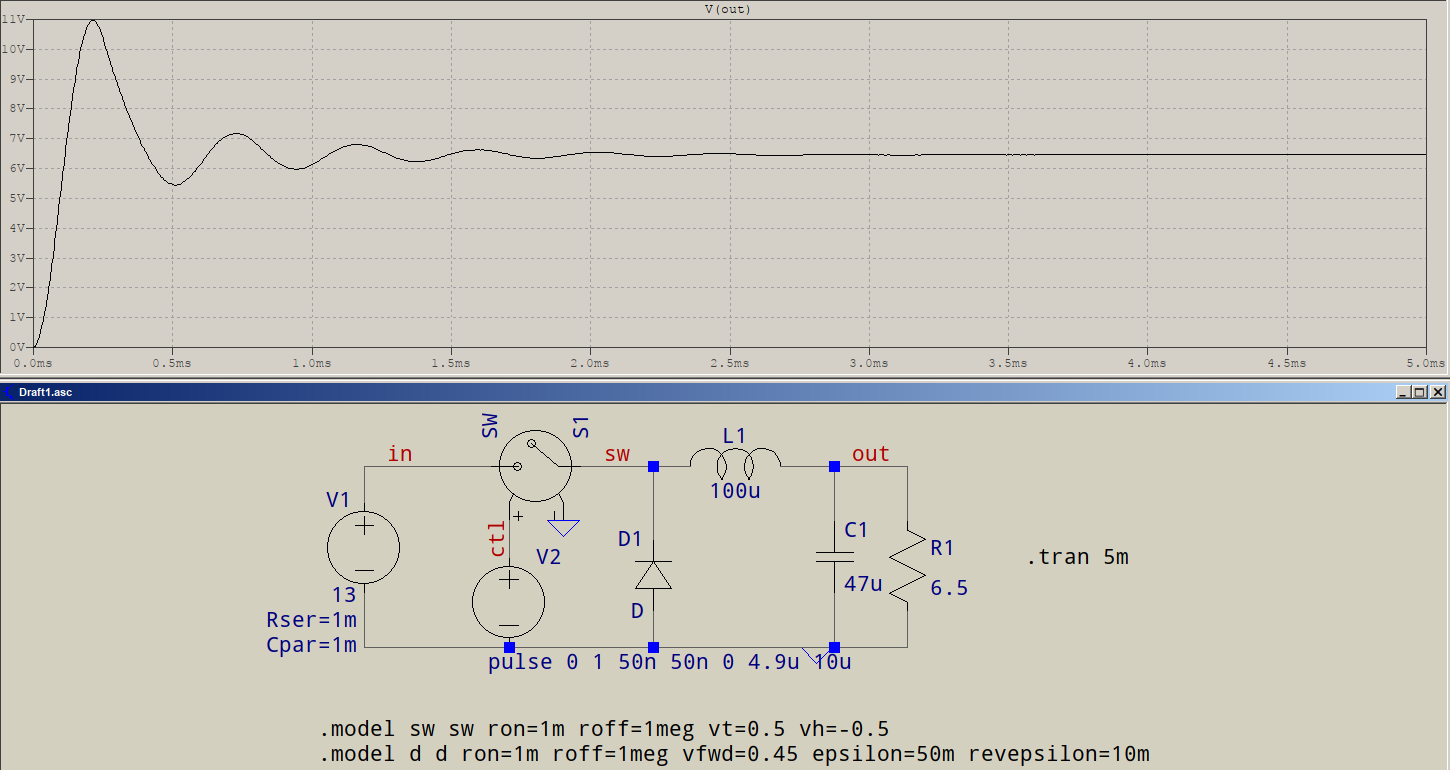Screen dimensions: 1450x770
Task: Click the V1 reference designator label
Action: [x=339, y=500]
